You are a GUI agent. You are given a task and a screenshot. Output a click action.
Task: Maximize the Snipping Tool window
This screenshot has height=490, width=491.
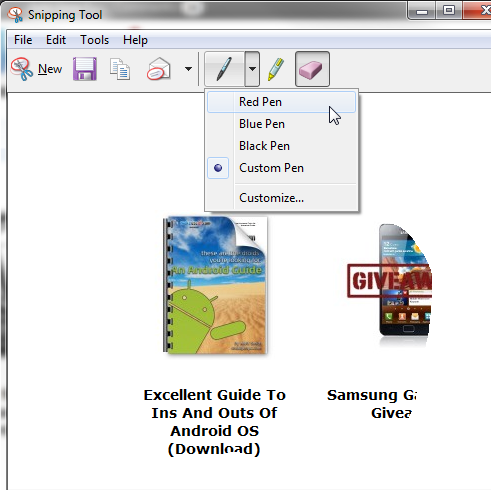pyautogui.click(x=449, y=11)
